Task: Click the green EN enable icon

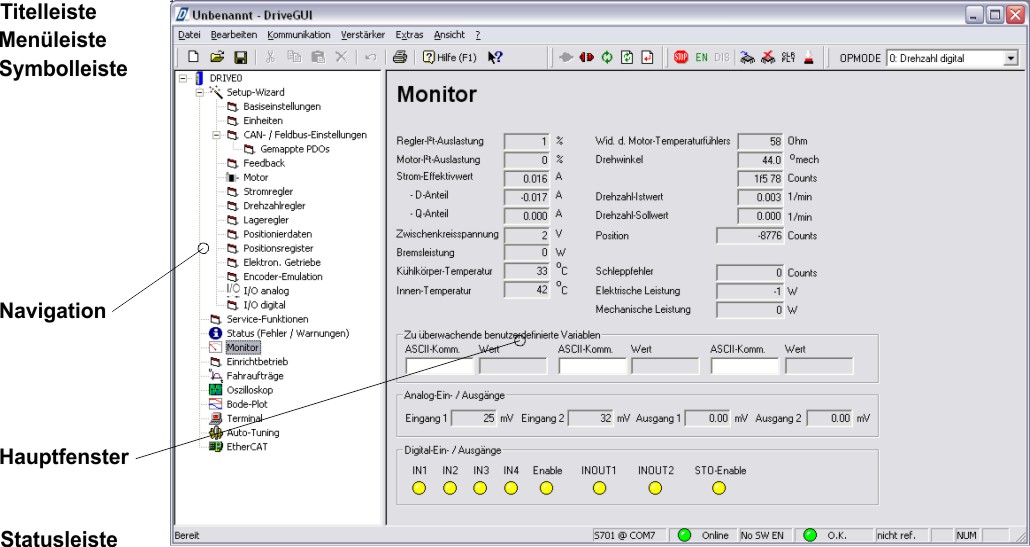Action: point(702,58)
